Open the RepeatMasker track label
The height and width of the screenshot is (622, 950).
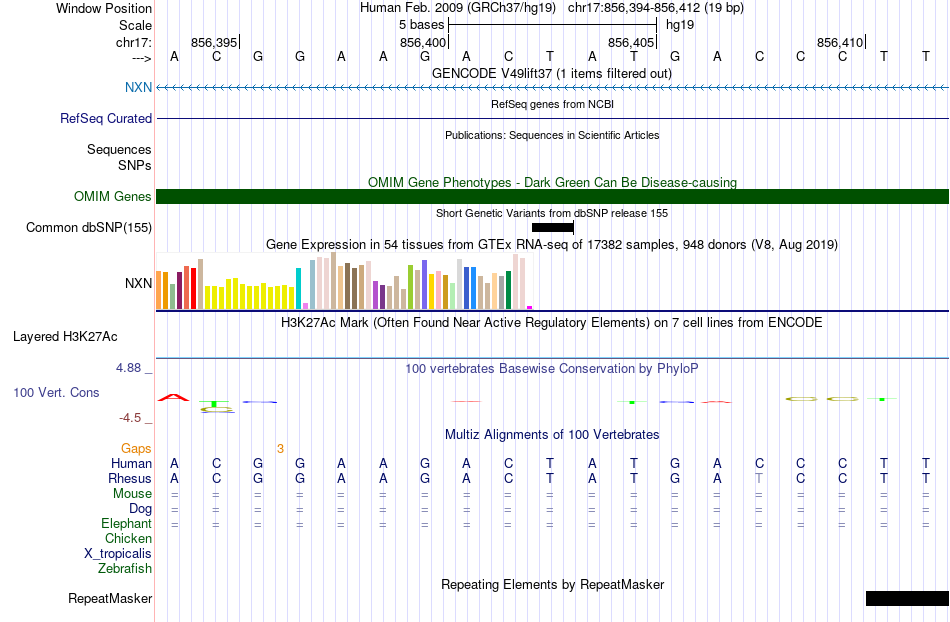110,598
